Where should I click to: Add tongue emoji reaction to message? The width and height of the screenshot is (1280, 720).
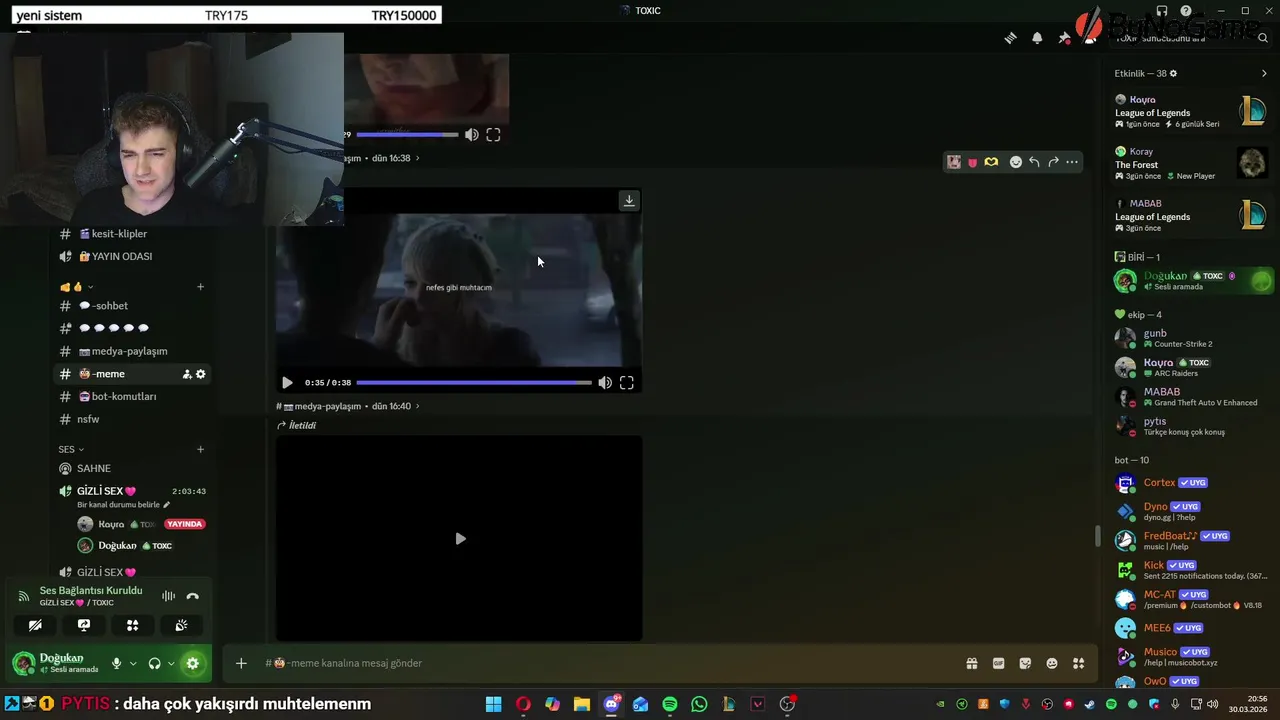click(972, 162)
